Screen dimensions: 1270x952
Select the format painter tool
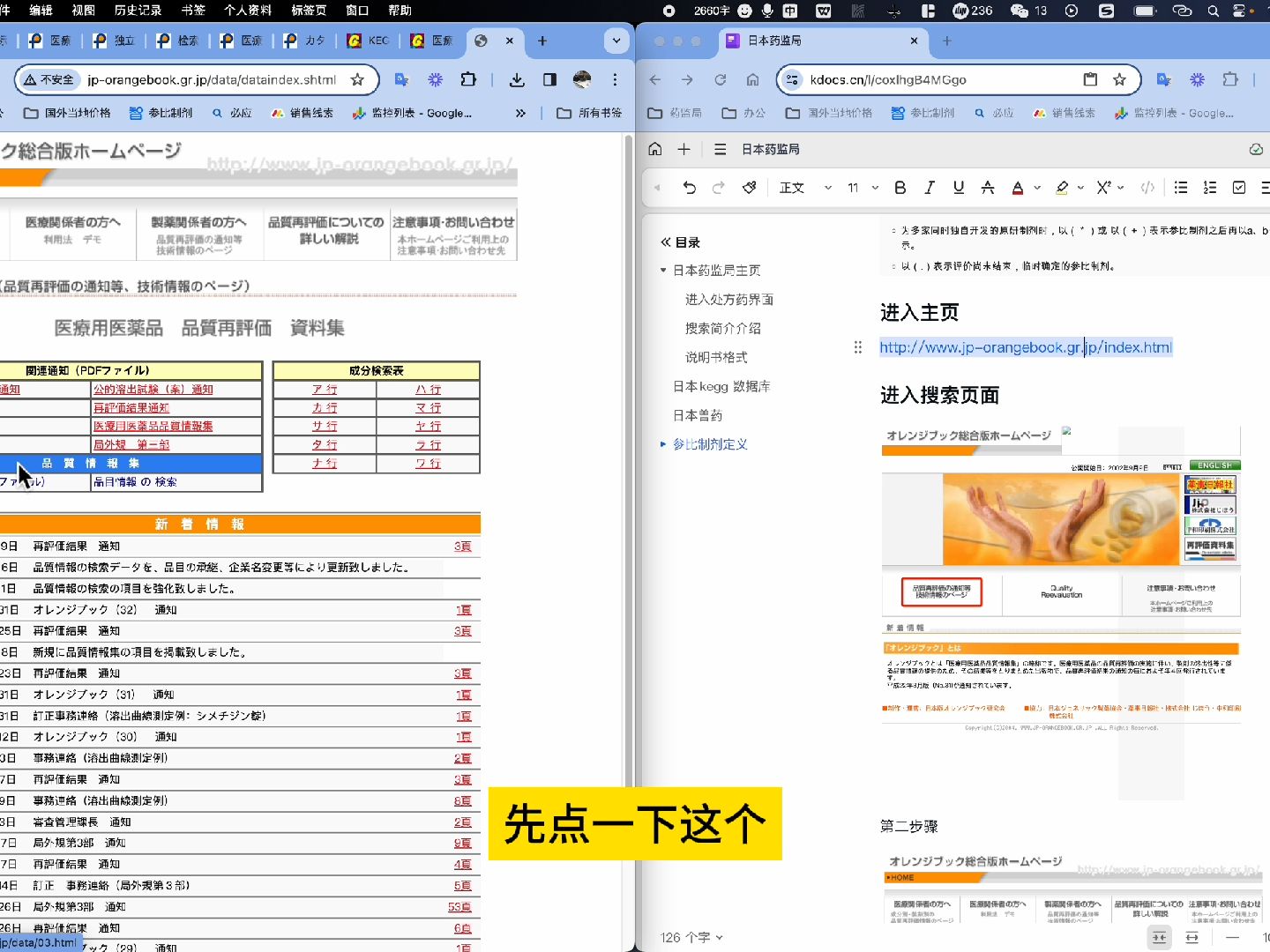point(749,187)
